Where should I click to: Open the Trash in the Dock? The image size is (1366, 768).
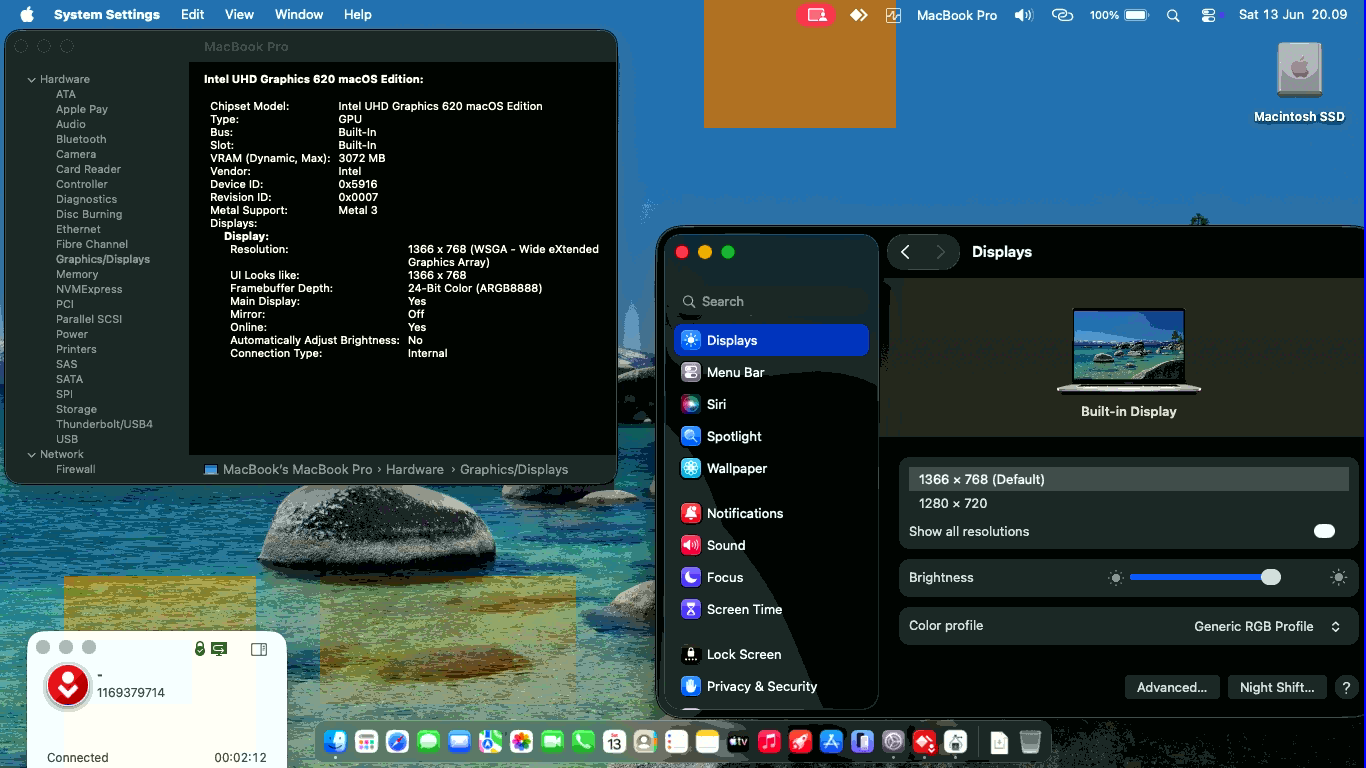(1030, 742)
